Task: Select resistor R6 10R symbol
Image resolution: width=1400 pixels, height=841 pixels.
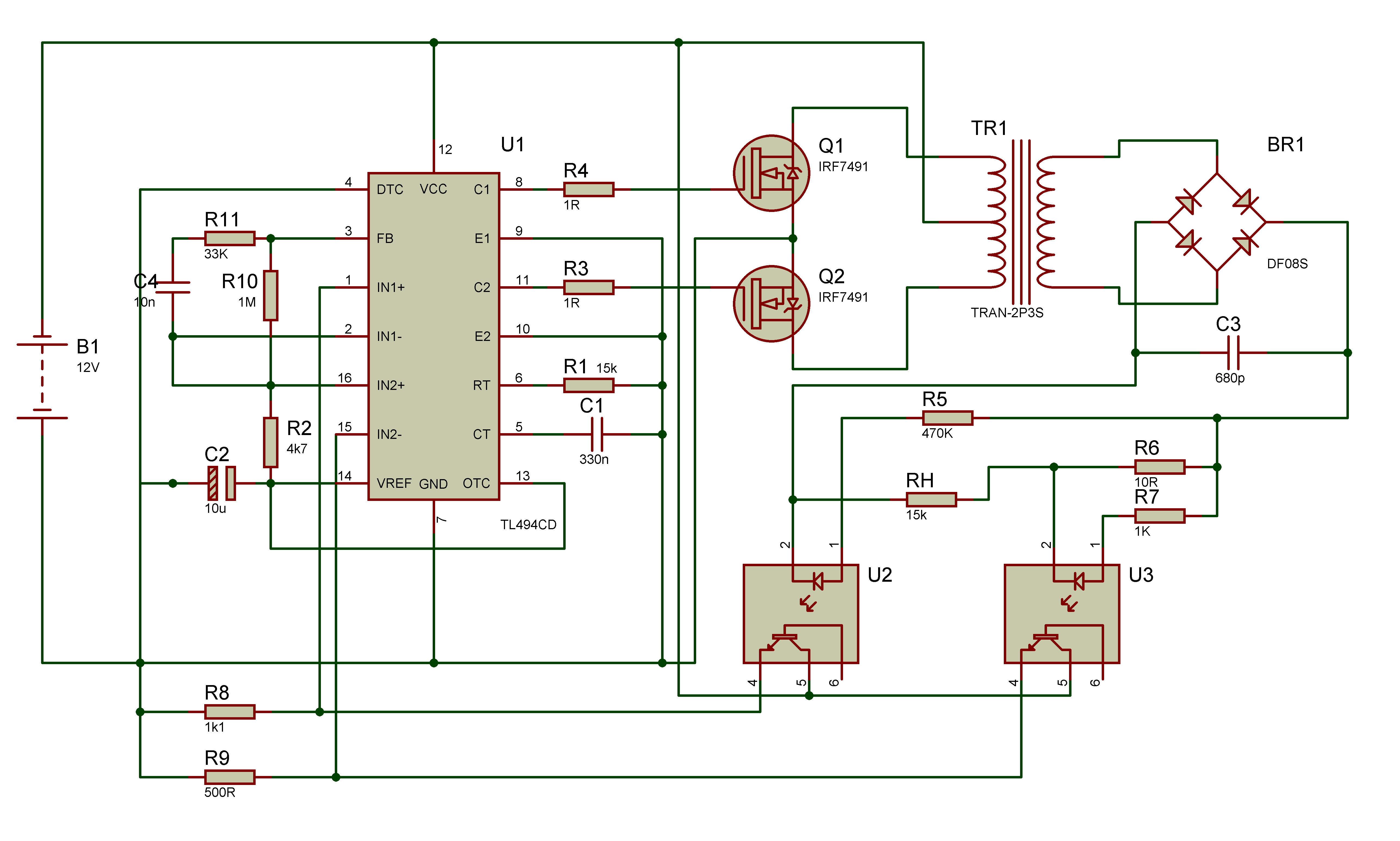Action: (1159, 467)
